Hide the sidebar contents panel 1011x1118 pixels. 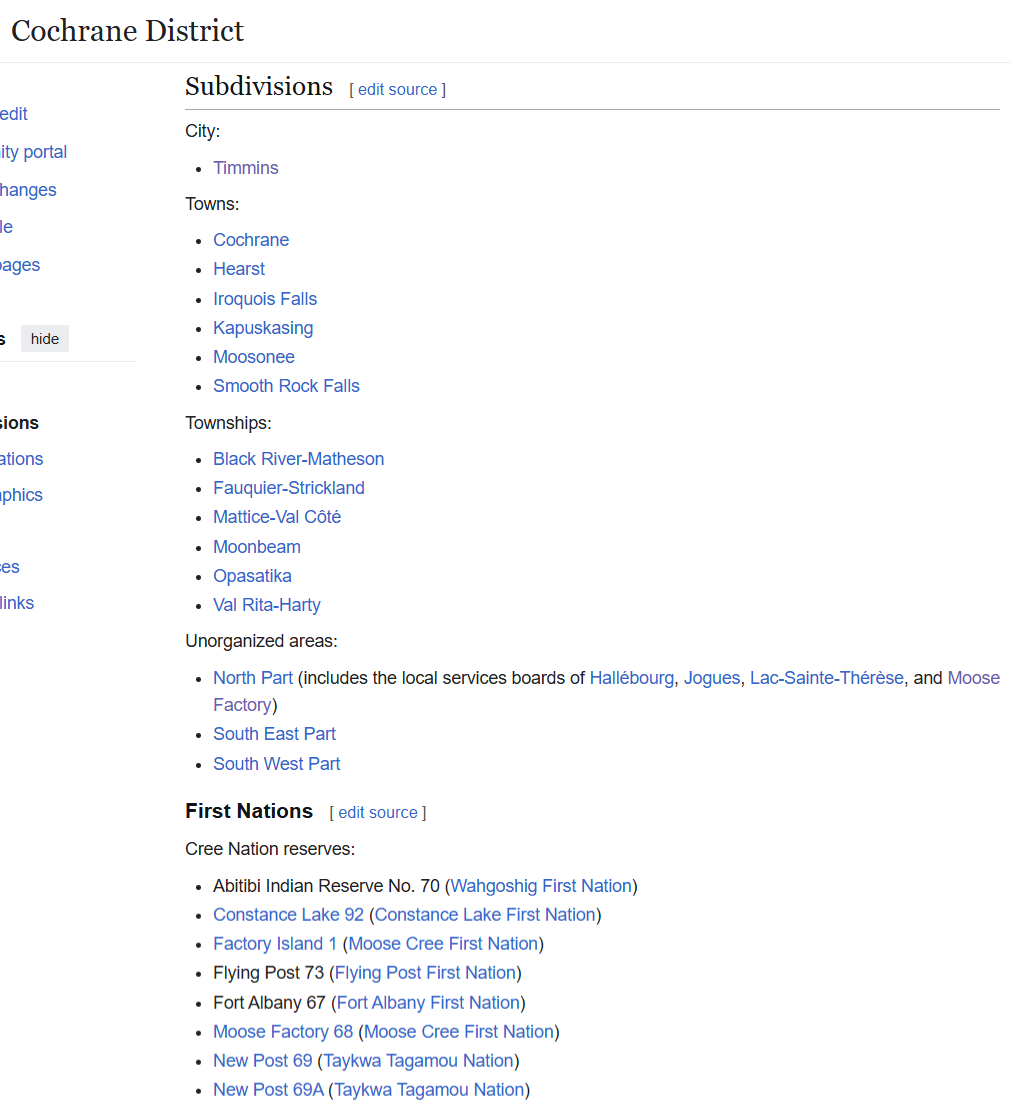click(x=44, y=339)
